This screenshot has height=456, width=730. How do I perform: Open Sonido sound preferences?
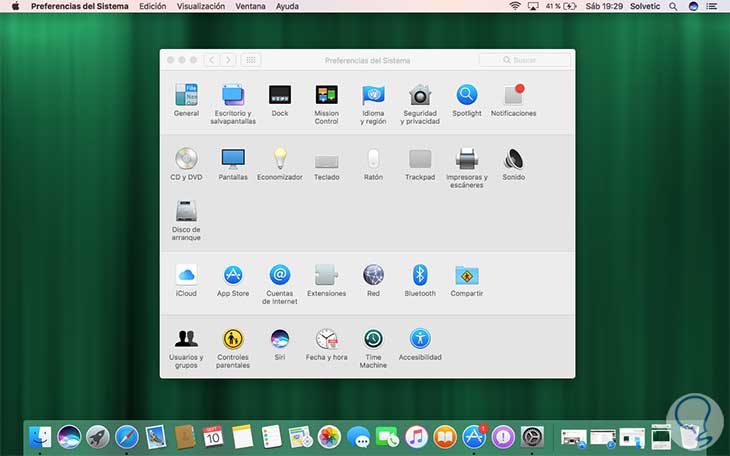coord(514,159)
